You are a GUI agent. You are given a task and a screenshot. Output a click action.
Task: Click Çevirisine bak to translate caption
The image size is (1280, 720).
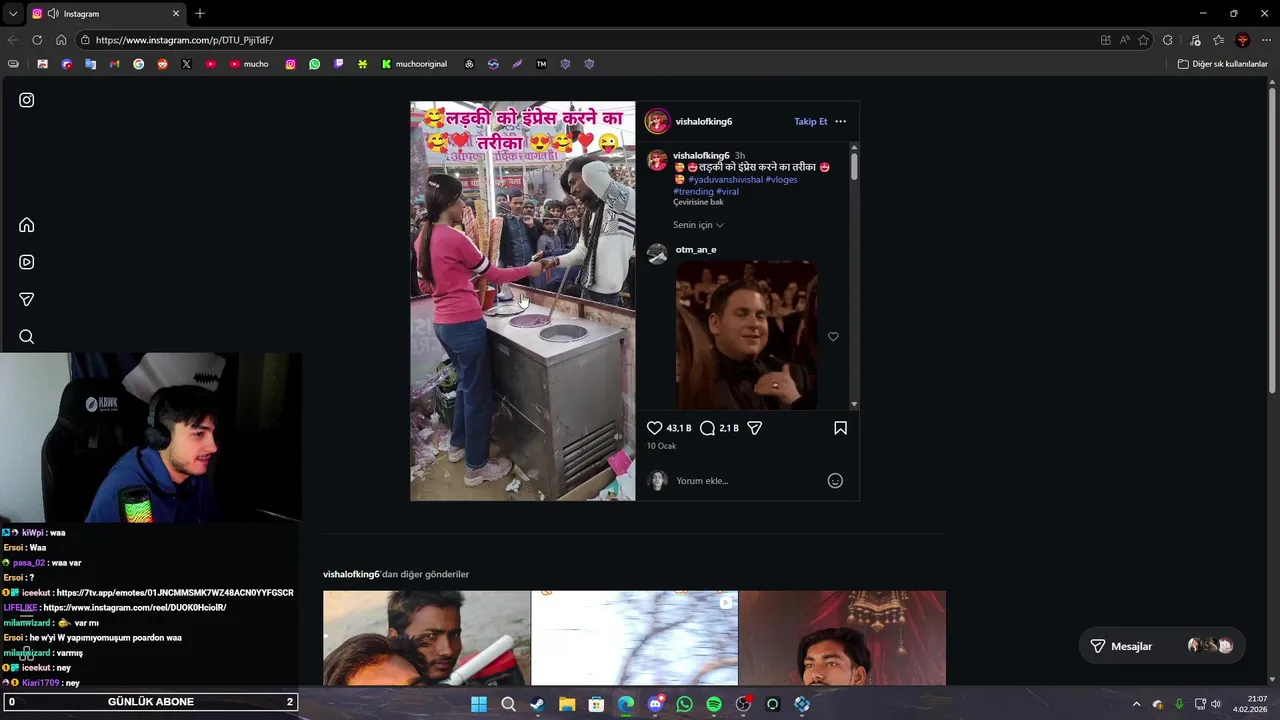(x=698, y=202)
